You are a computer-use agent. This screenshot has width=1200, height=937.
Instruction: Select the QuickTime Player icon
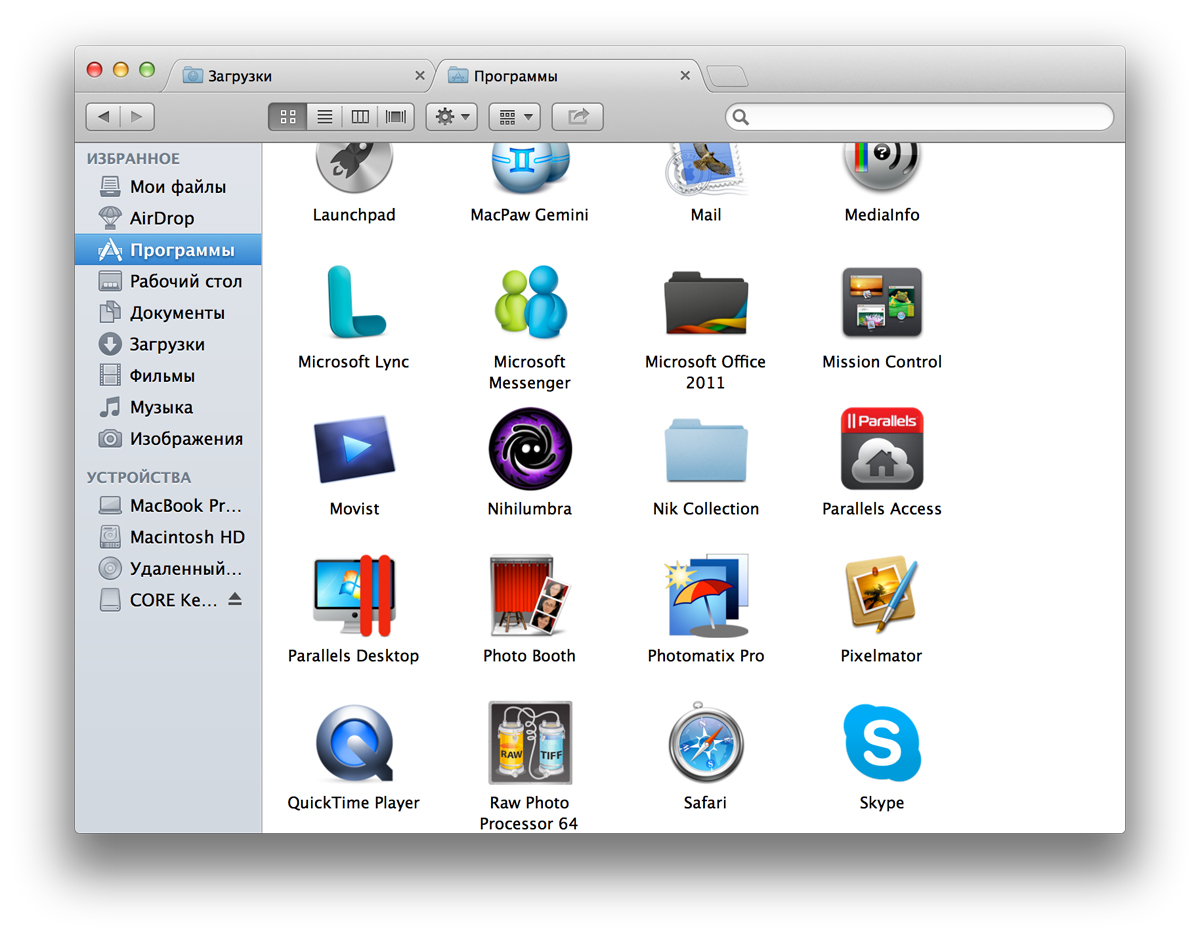354,744
